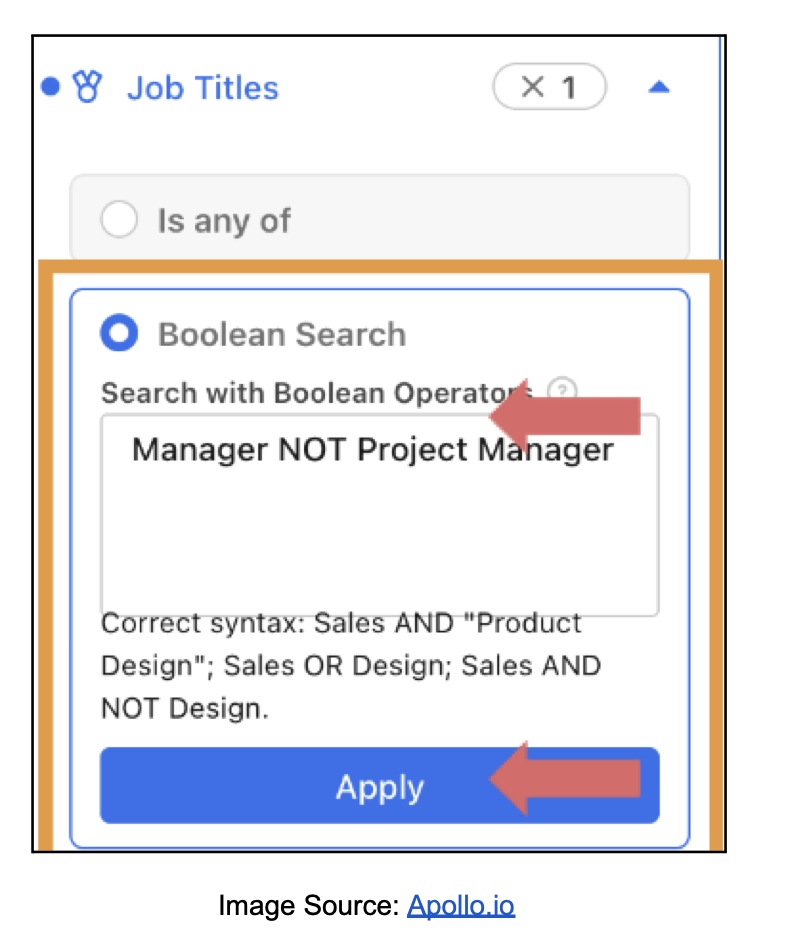The width and height of the screenshot is (794, 936).
Task: Select the "Is any of" radio button
Action: click(119, 220)
